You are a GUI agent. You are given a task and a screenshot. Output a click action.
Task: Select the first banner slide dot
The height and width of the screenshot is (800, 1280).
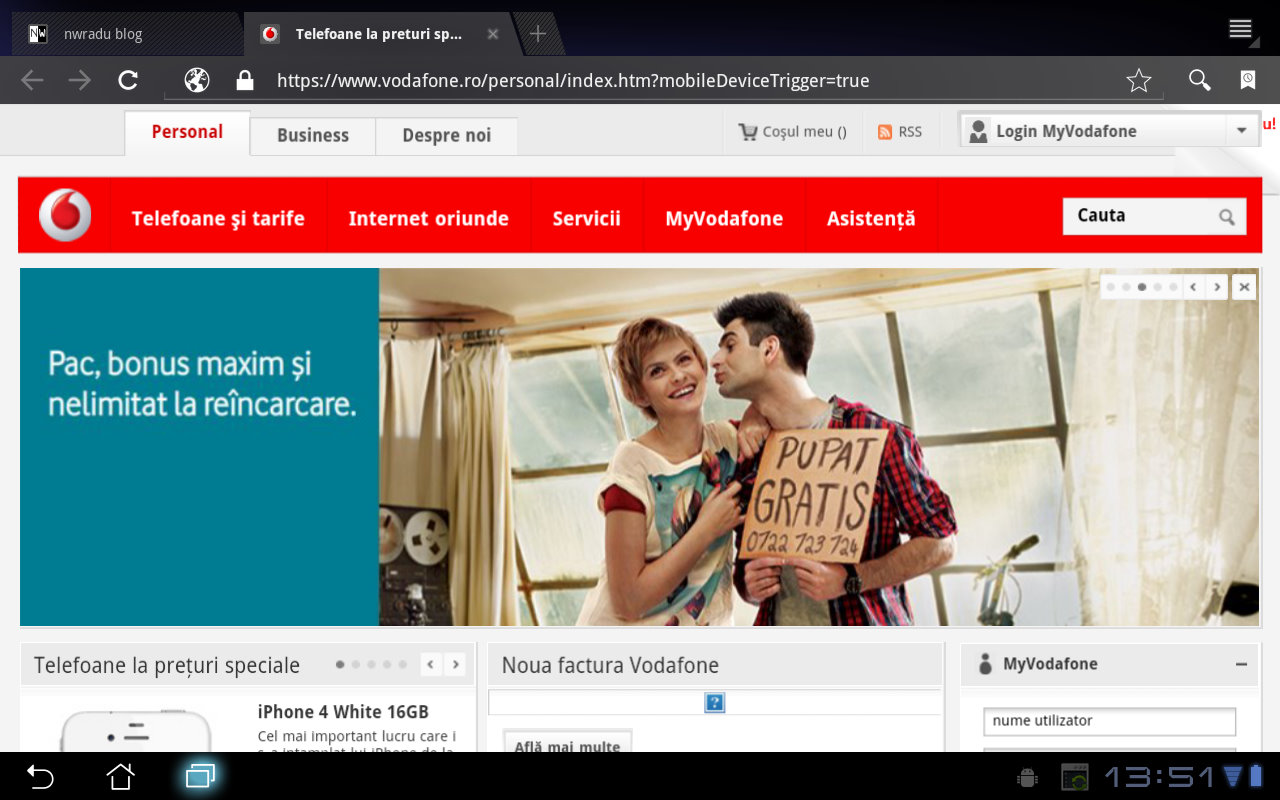pyautogui.click(x=1110, y=287)
